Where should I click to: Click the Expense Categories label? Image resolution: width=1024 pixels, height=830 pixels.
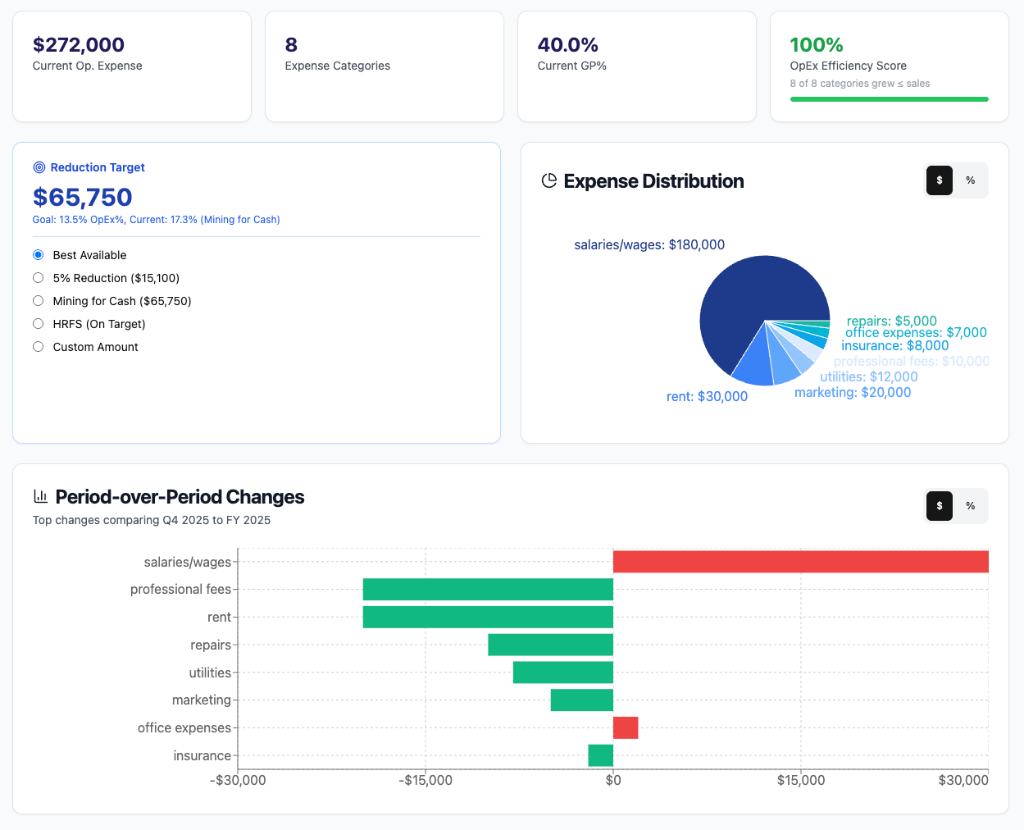pos(337,66)
